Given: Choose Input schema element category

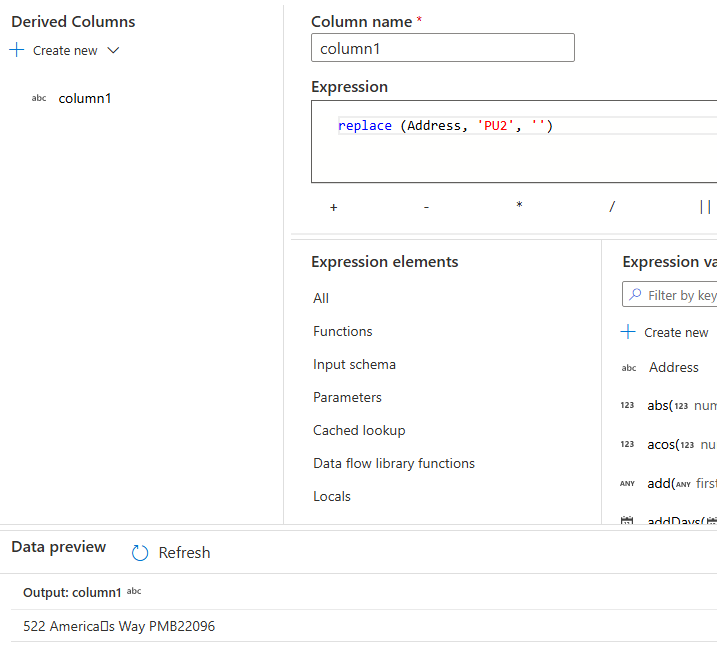Looking at the screenshot, I should (354, 364).
